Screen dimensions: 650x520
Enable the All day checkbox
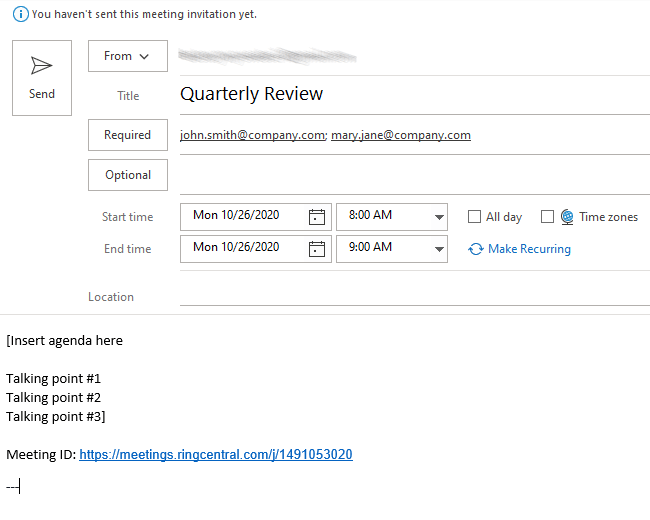click(474, 216)
